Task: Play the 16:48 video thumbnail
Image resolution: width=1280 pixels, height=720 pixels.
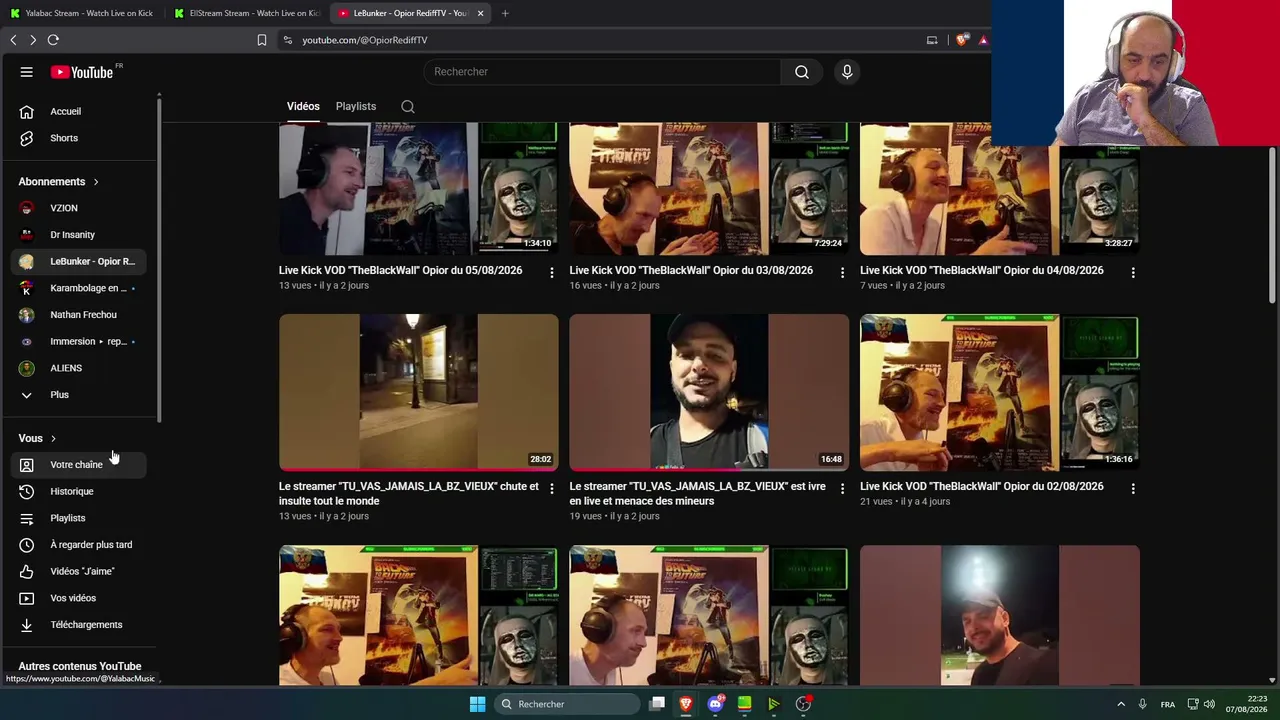Action: [709, 392]
